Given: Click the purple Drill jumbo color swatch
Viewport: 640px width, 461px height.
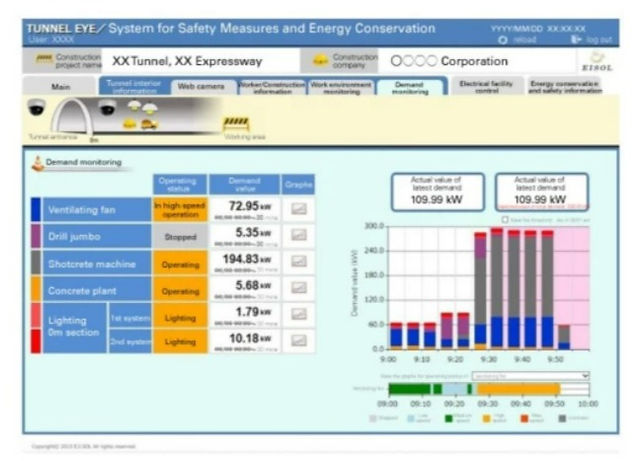Looking at the screenshot, I should (x=36, y=236).
